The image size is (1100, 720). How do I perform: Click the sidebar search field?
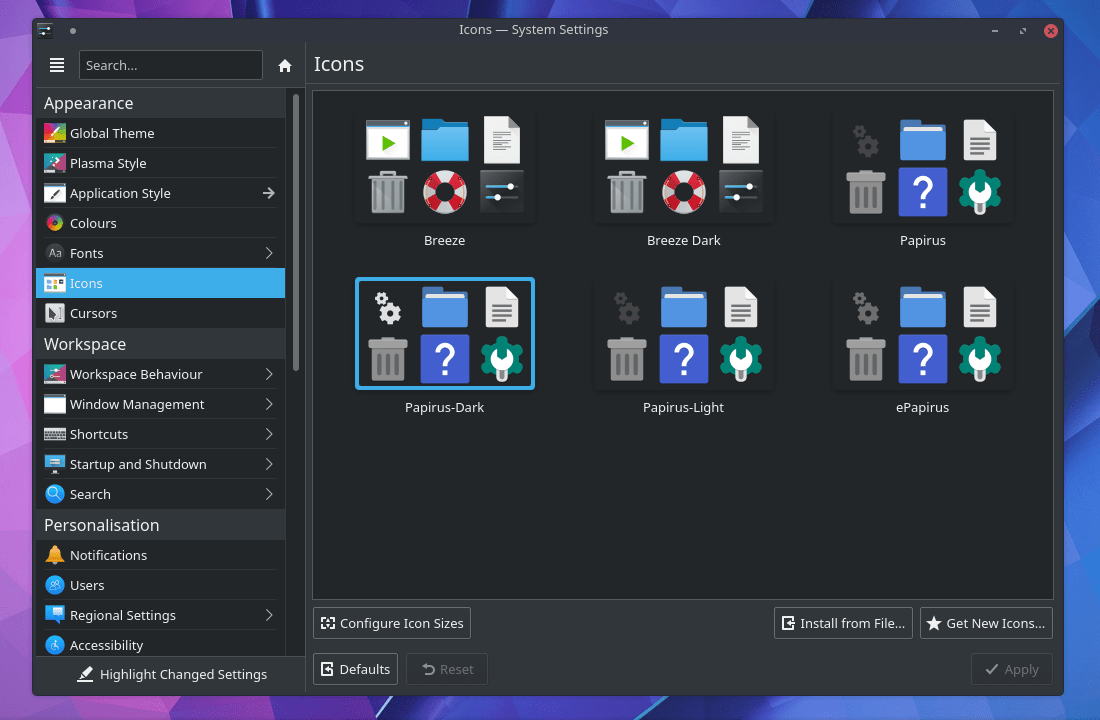point(170,65)
